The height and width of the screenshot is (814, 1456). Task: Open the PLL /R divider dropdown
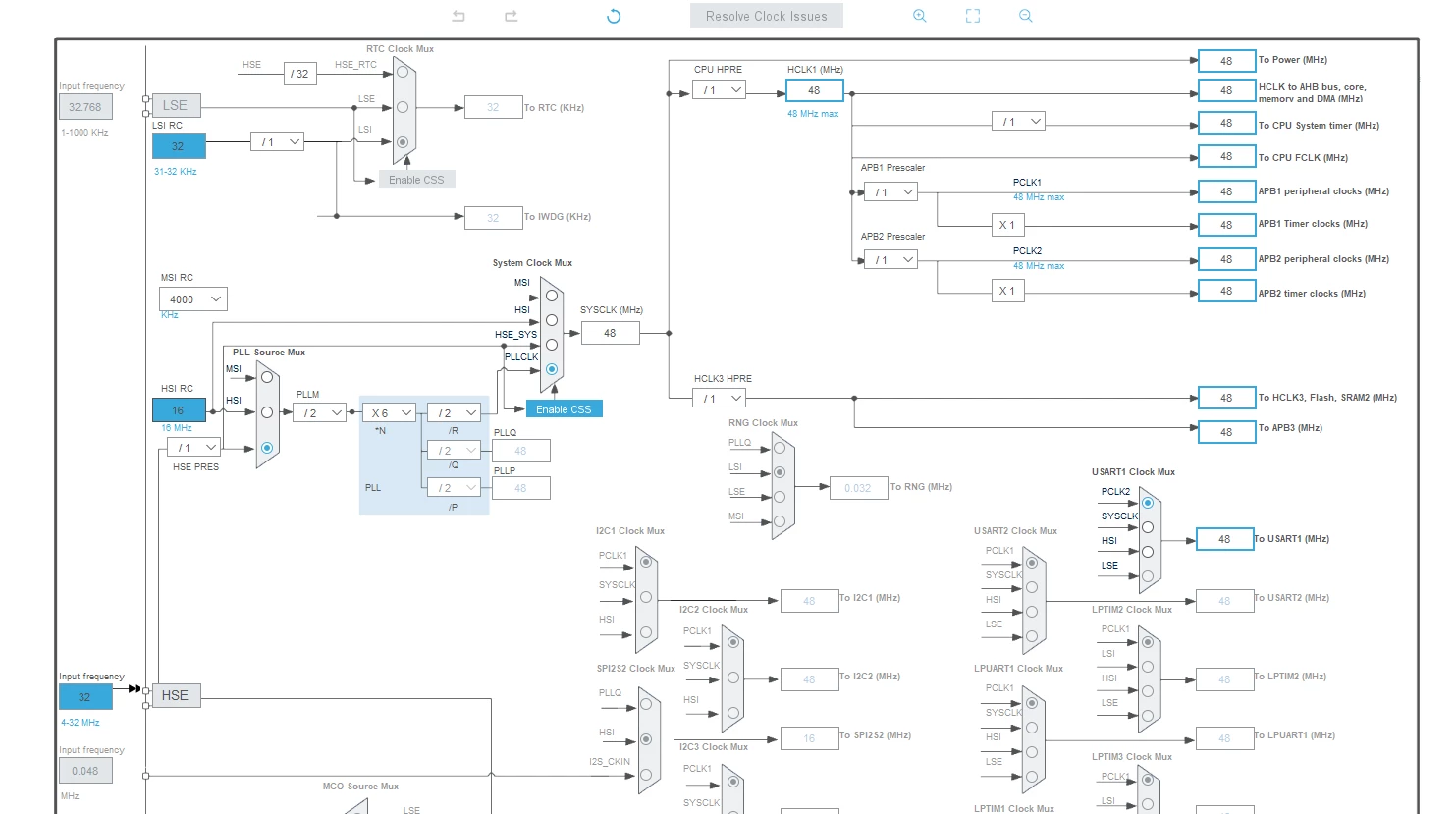tap(454, 413)
